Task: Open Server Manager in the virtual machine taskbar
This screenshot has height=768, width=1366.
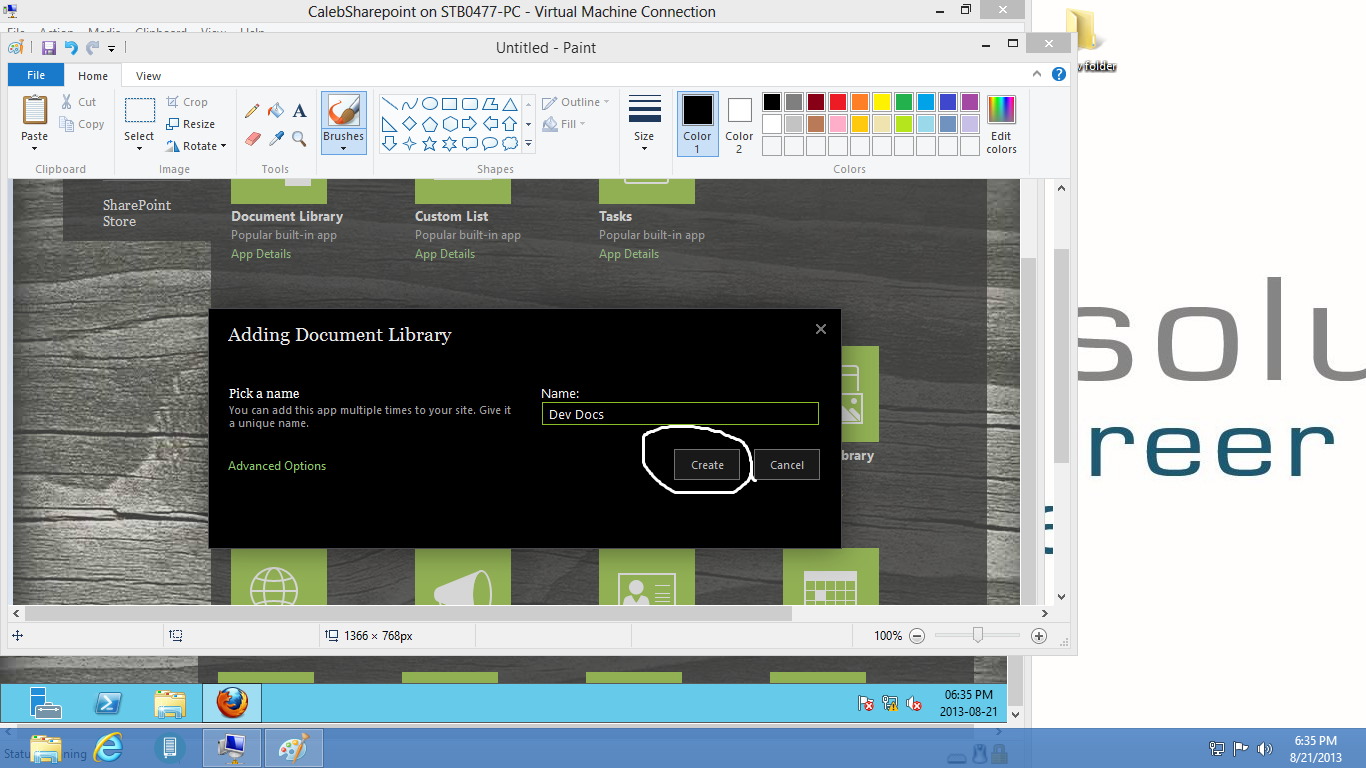Action: tap(46, 704)
